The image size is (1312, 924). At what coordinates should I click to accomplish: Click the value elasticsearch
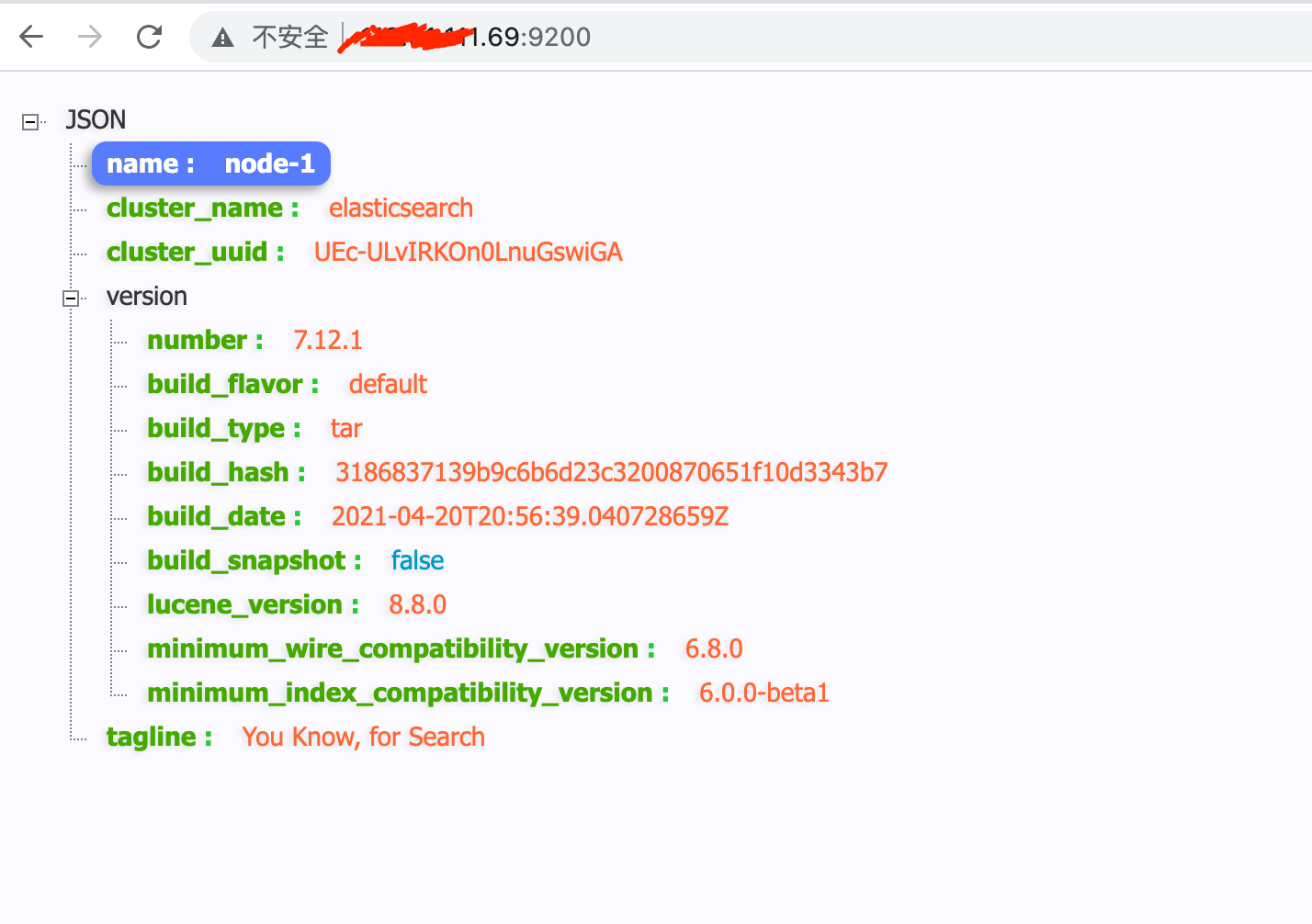click(x=401, y=208)
